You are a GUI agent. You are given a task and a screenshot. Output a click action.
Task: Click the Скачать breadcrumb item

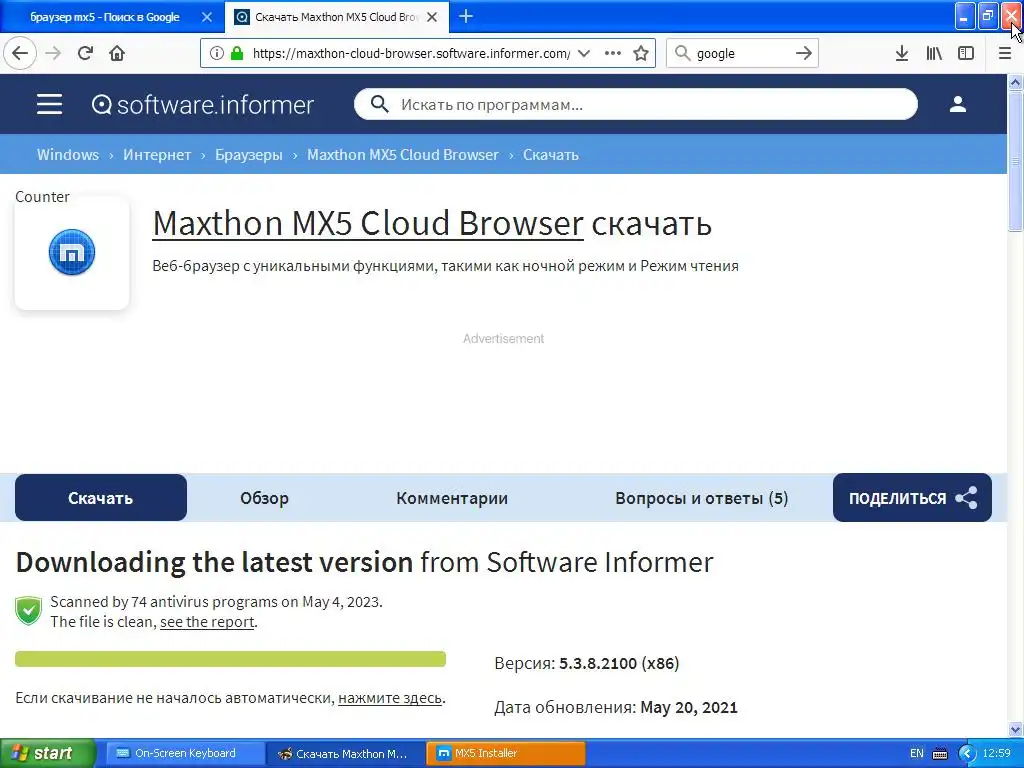(x=551, y=155)
